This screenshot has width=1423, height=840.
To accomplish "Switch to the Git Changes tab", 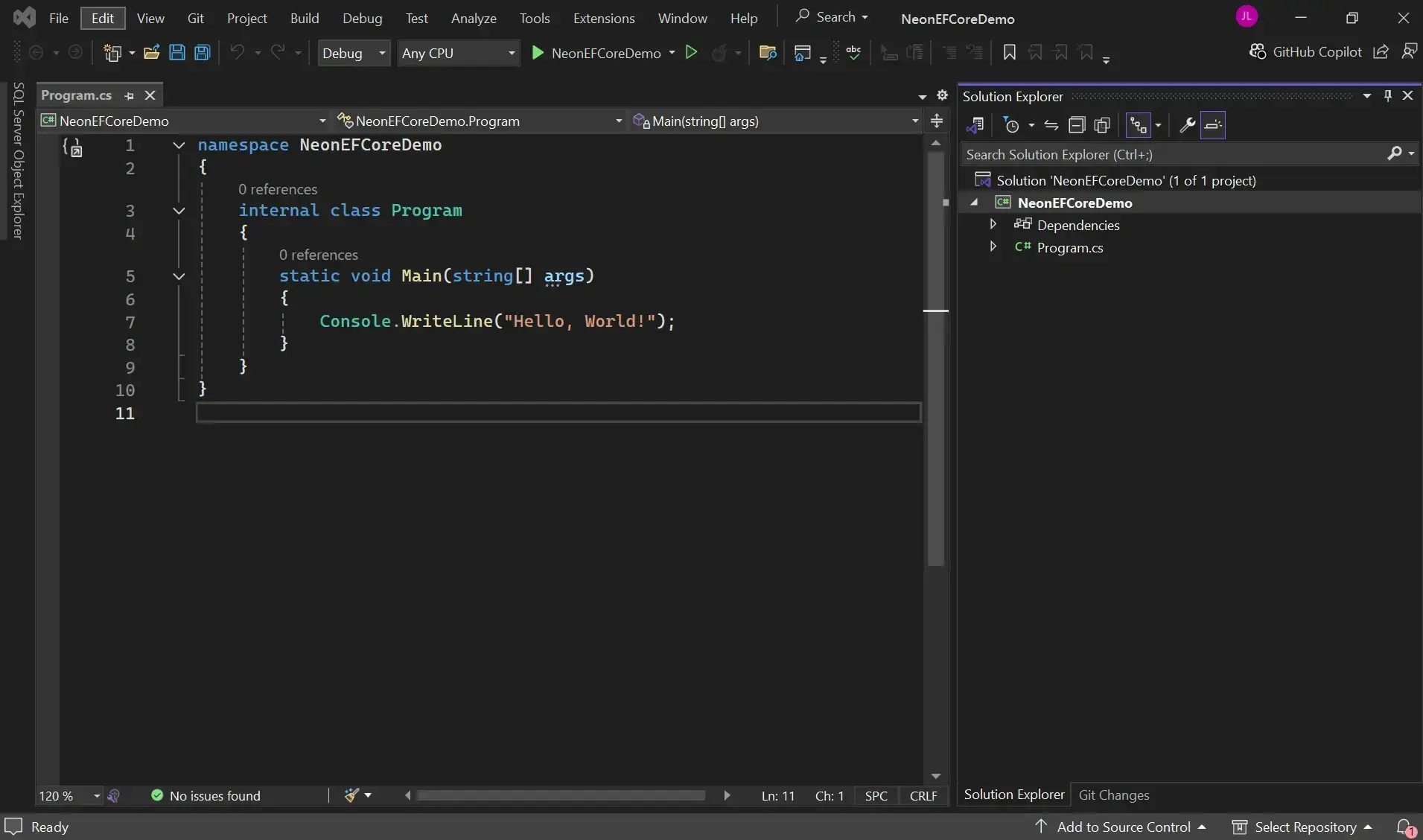I will click(x=1114, y=795).
